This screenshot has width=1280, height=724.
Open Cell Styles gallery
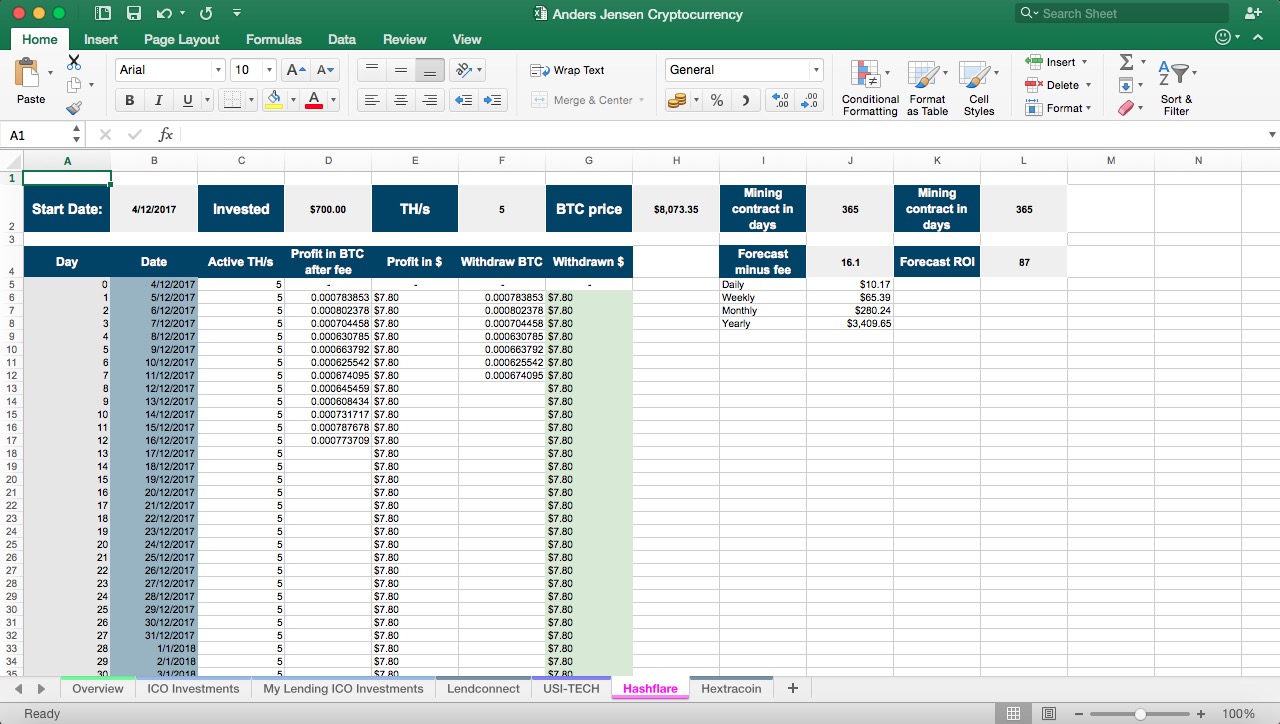(978, 88)
